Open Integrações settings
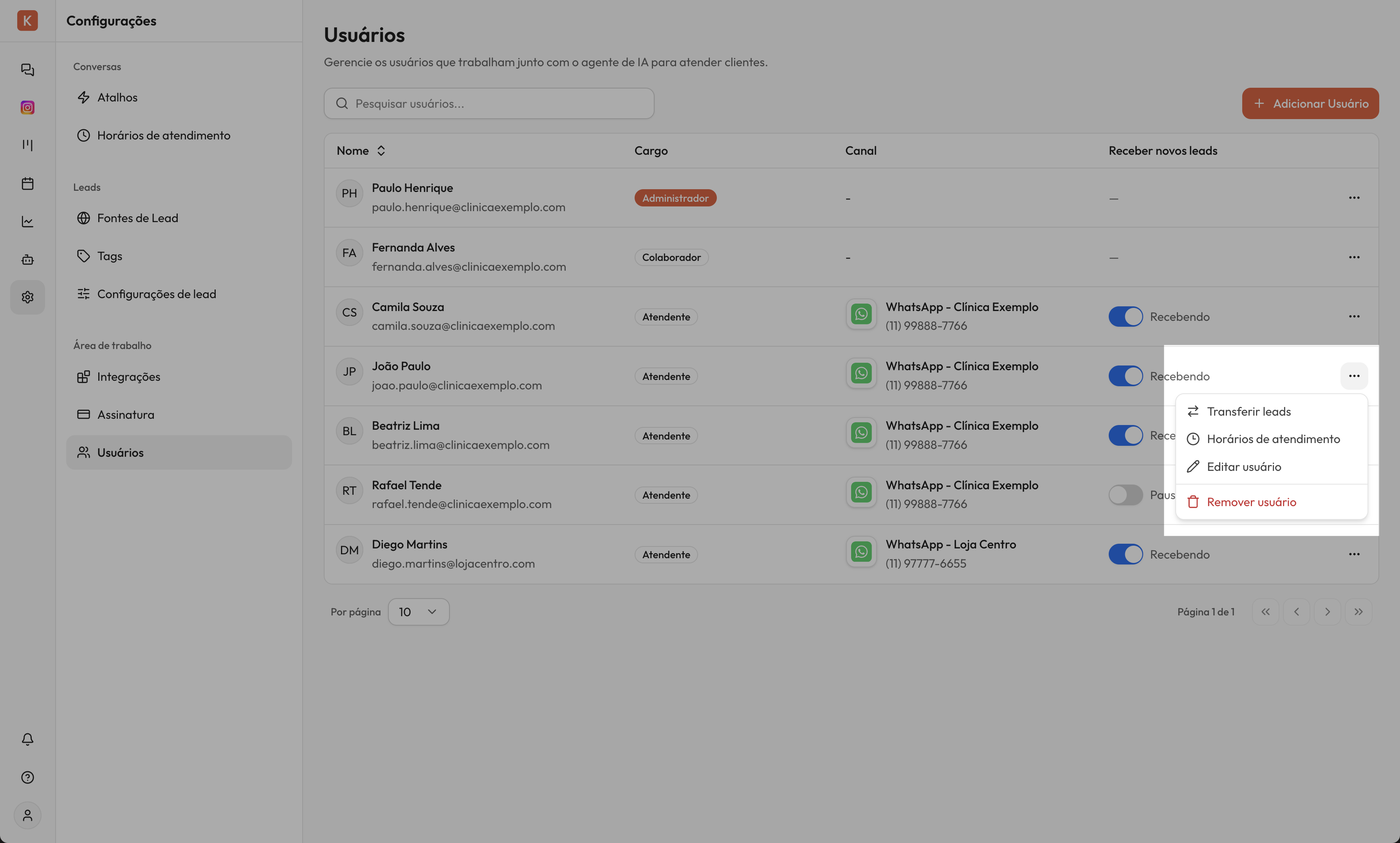 179,376
